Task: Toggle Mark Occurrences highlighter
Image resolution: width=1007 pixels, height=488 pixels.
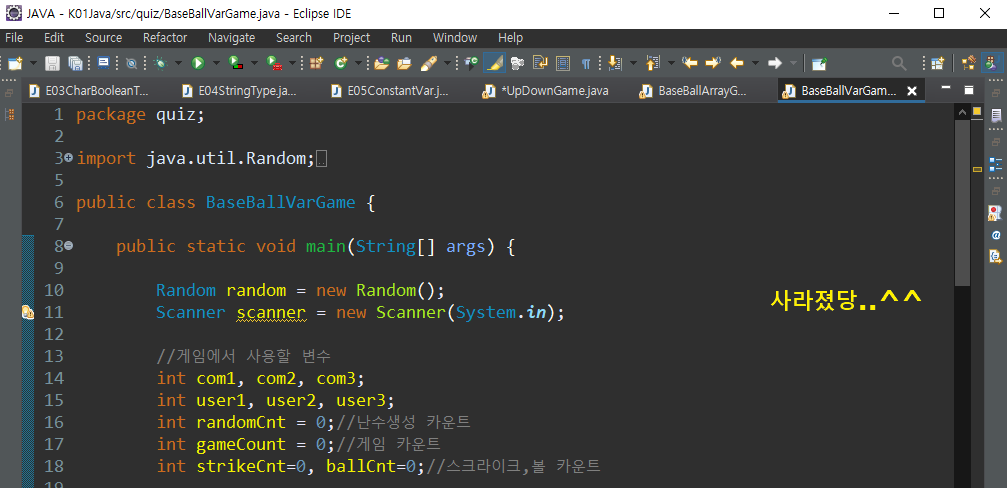Action: 494,63
